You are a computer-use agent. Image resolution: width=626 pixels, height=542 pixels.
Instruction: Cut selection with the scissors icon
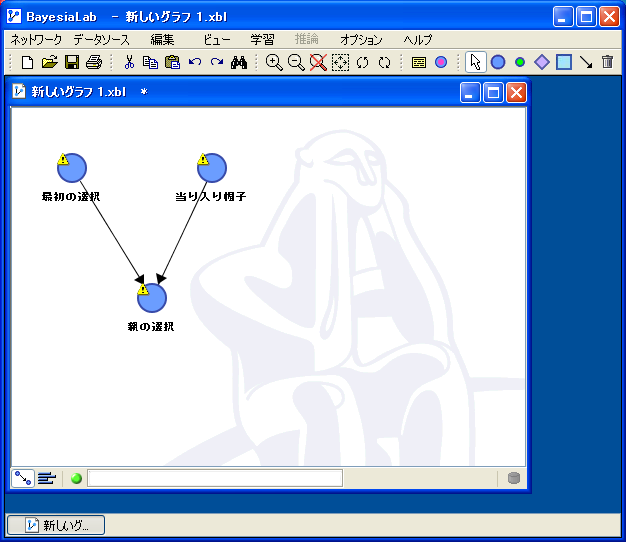[129, 62]
